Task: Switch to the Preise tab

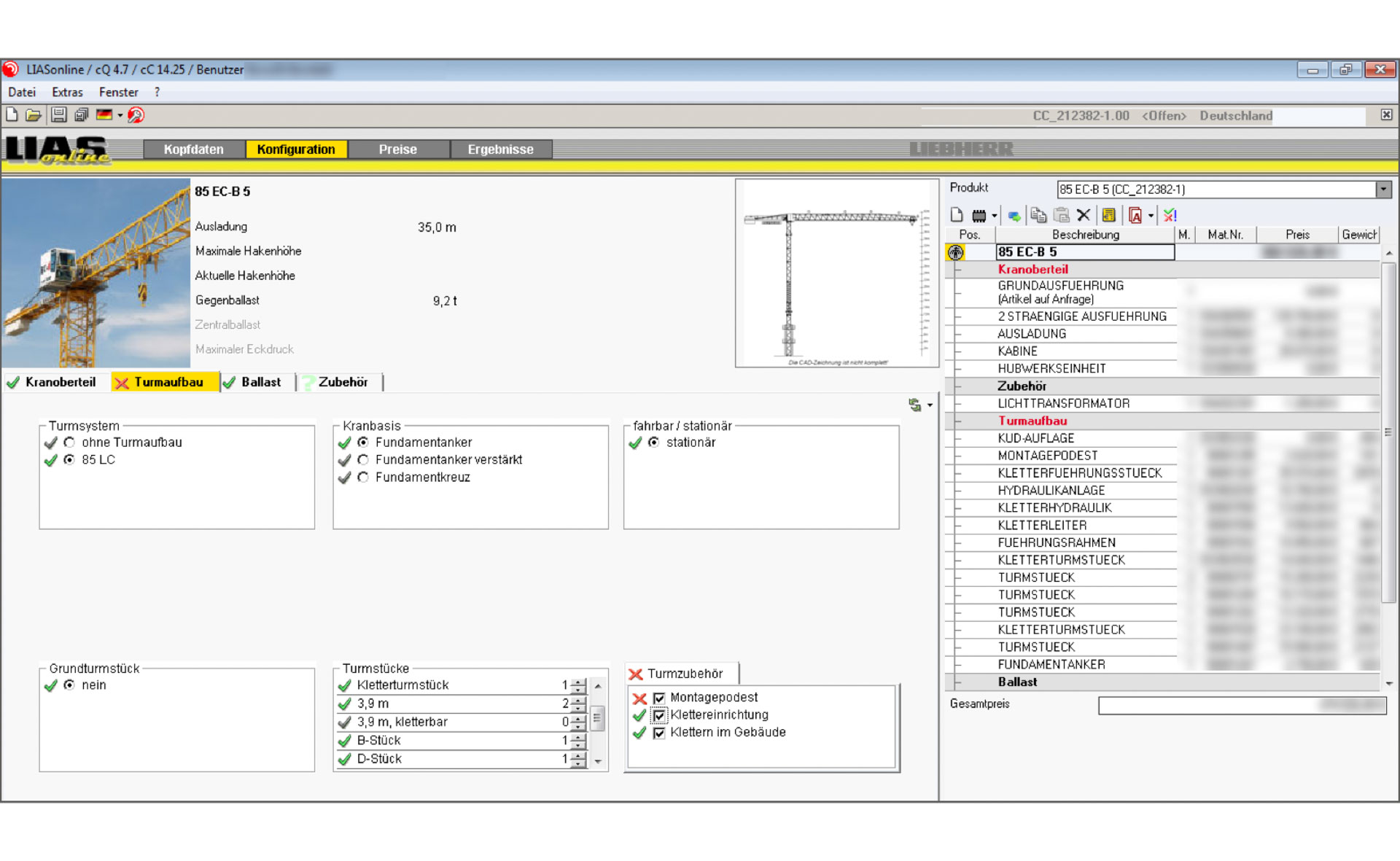Action: pyautogui.click(x=397, y=149)
